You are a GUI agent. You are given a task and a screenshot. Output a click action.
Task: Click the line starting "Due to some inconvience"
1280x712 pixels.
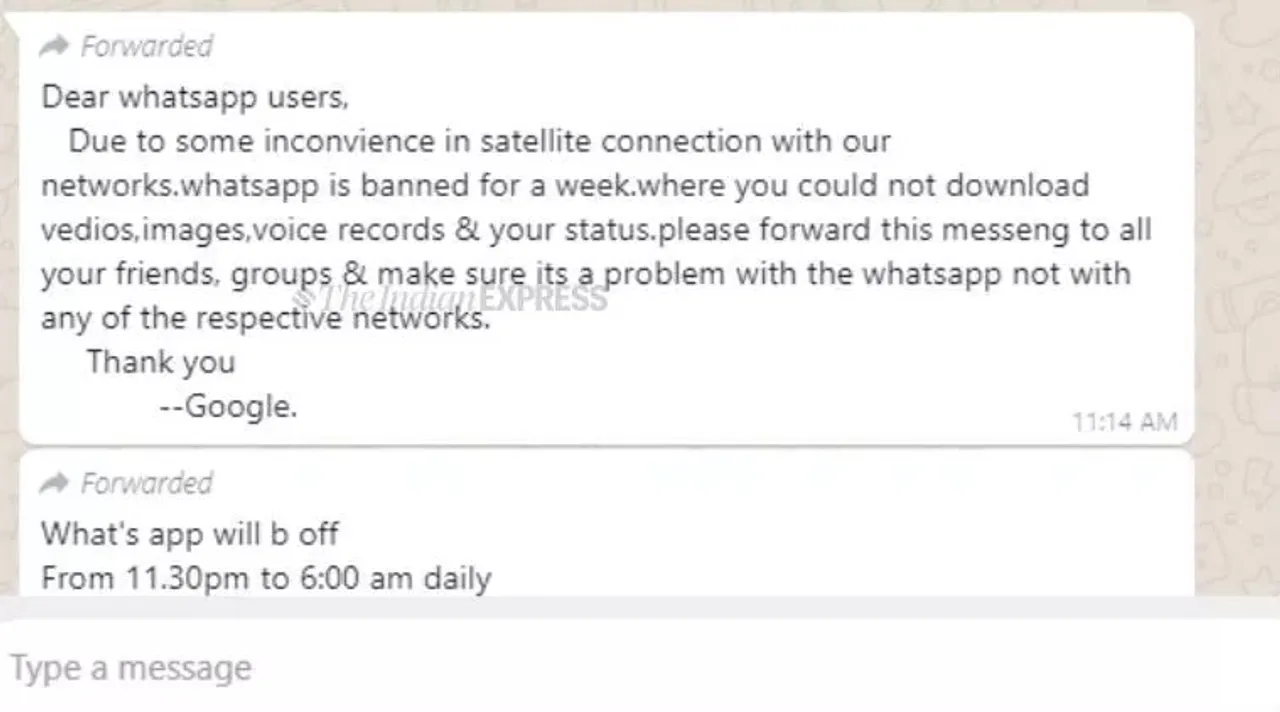(479, 141)
